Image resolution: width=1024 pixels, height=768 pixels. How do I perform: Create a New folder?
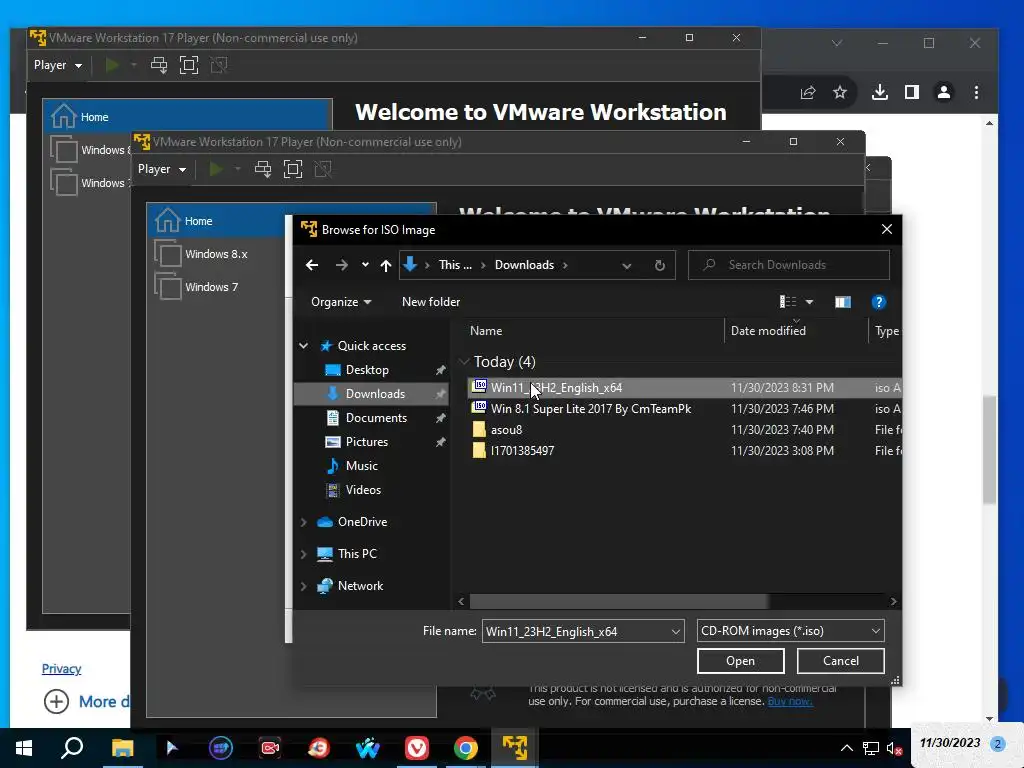click(430, 302)
